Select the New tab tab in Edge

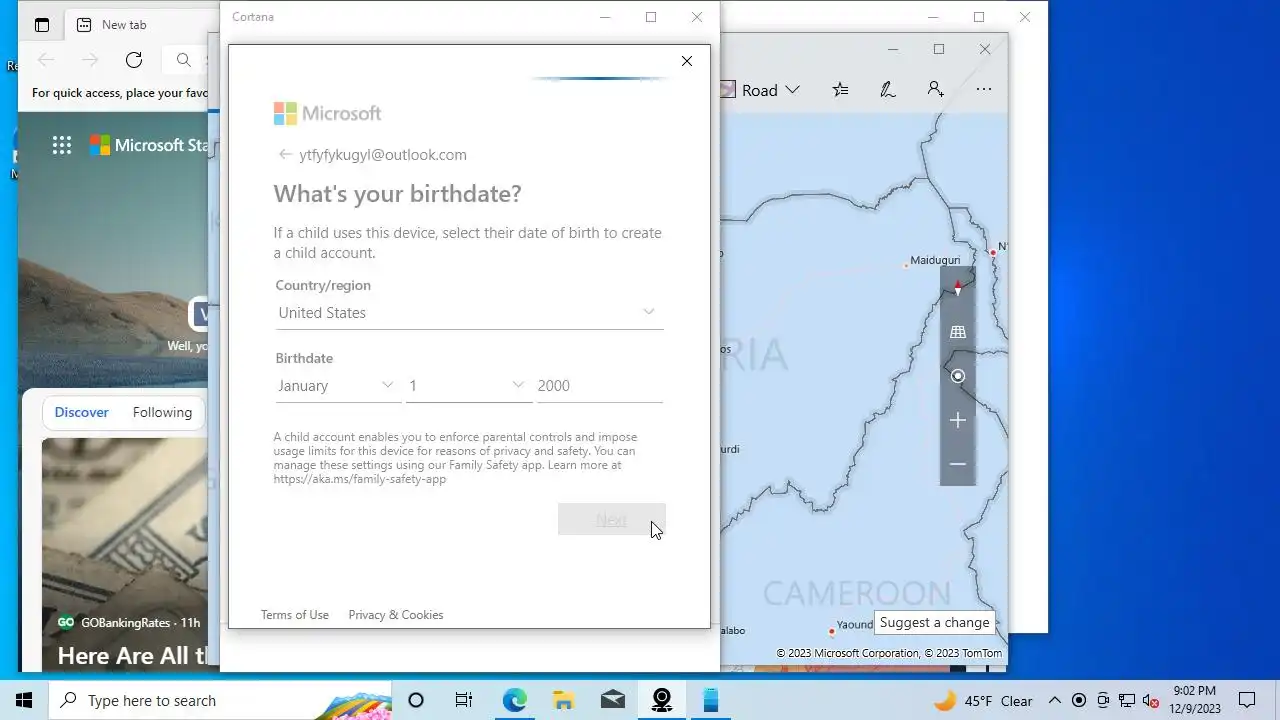pyautogui.click(x=124, y=25)
